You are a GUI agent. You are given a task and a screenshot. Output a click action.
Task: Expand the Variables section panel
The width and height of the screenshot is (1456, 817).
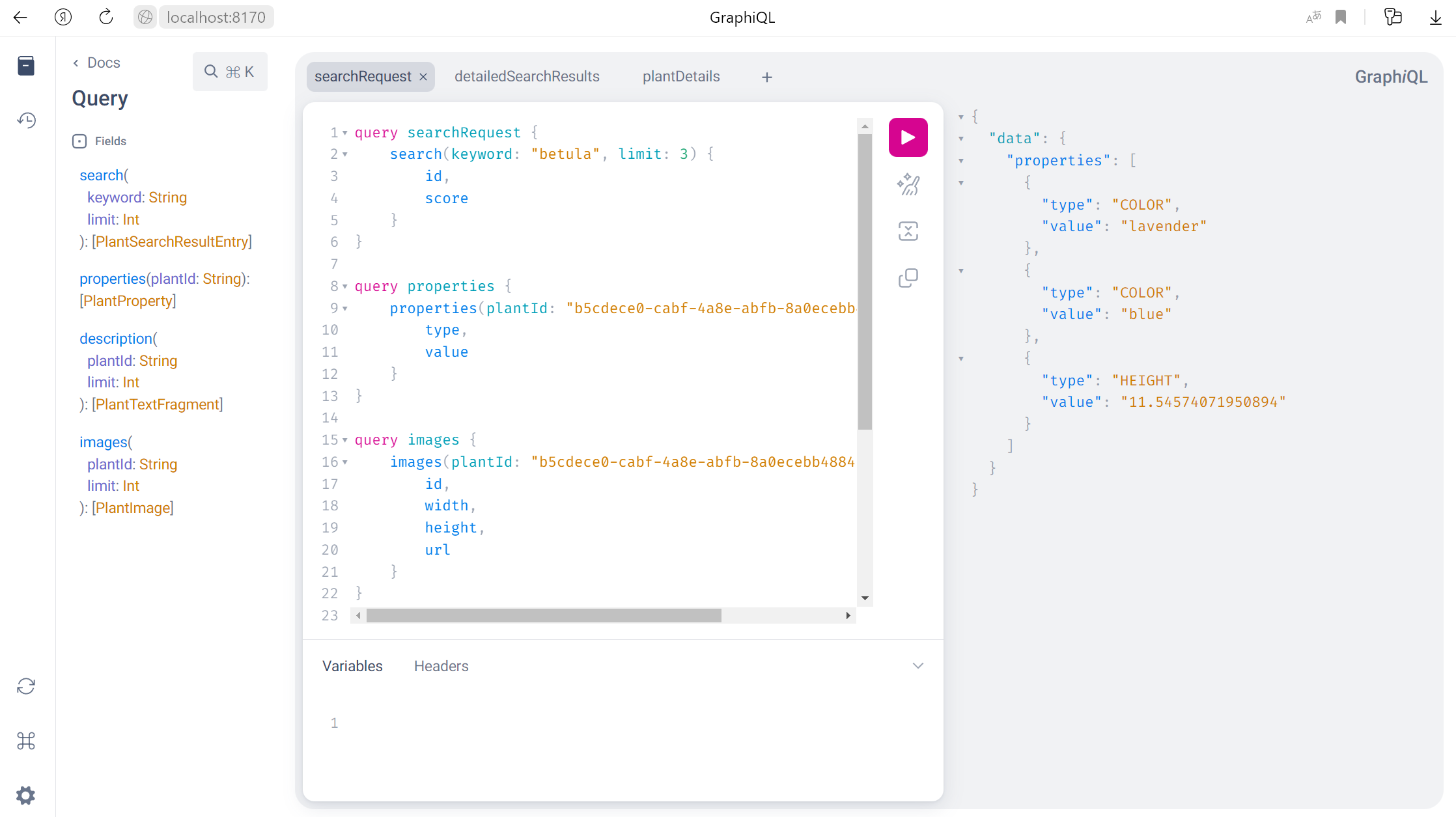tap(917, 665)
